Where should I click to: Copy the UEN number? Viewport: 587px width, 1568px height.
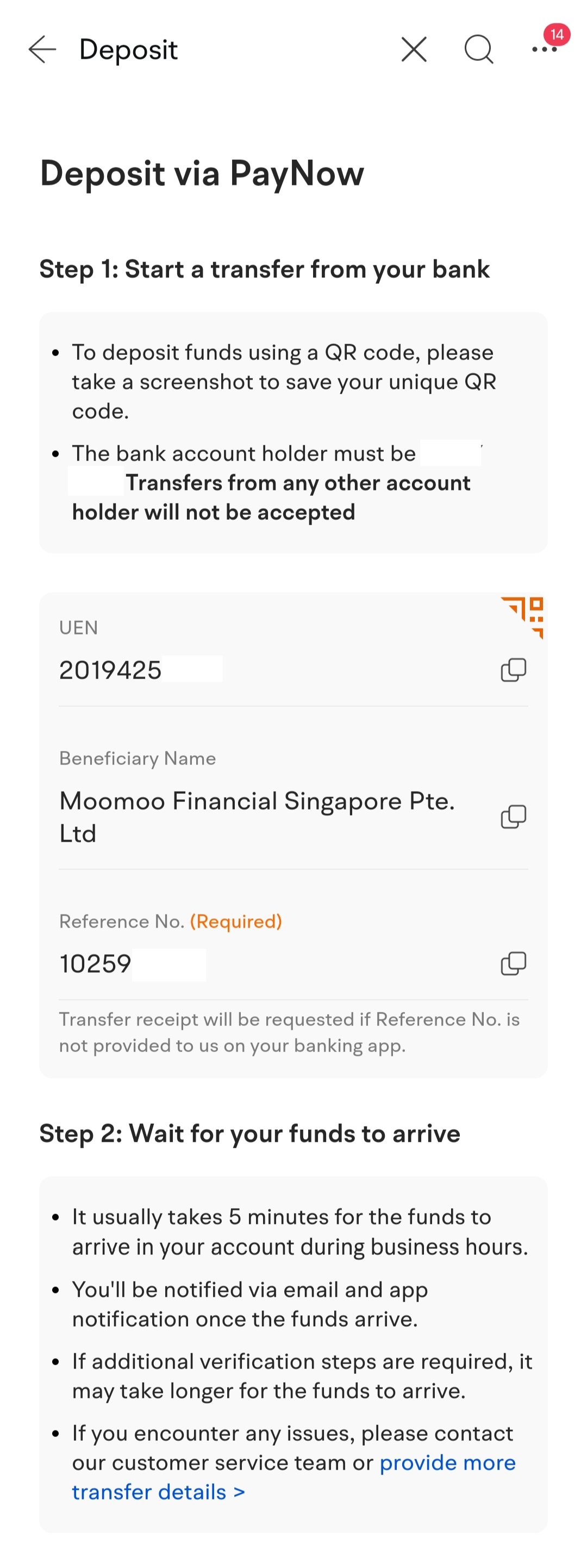click(513, 670)
